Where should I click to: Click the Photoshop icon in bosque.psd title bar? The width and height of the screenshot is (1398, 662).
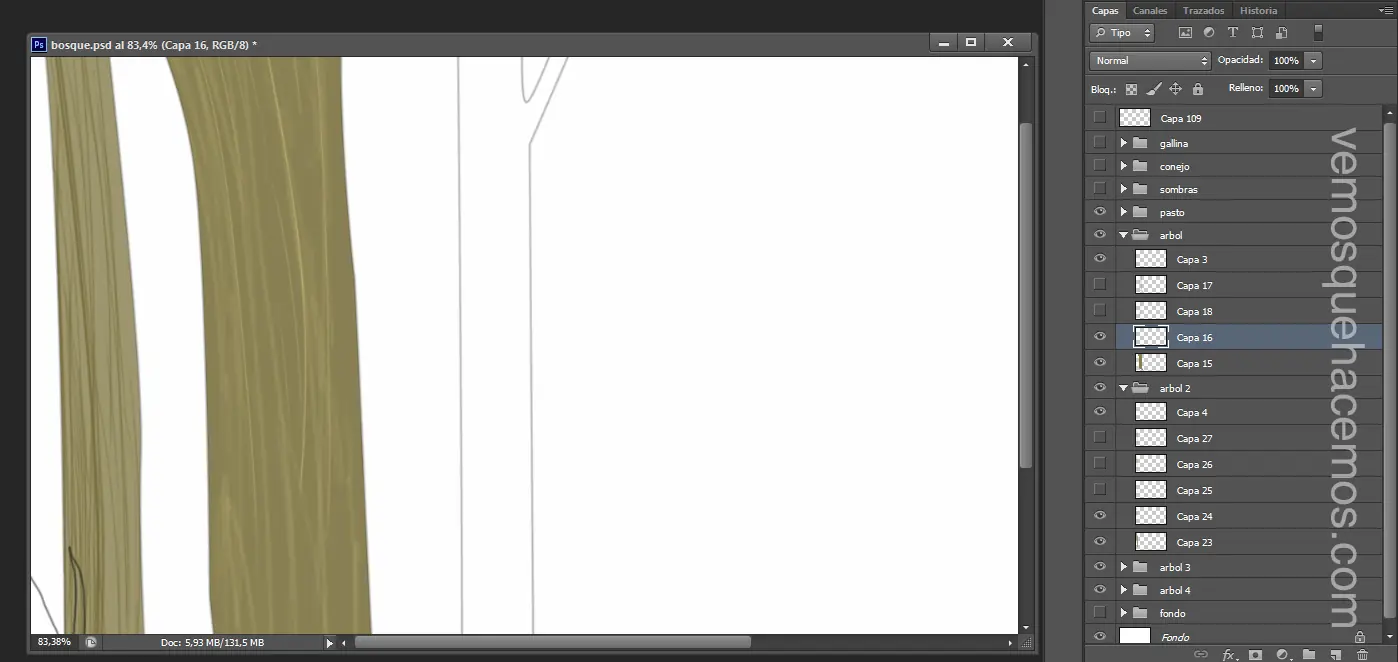39,44
